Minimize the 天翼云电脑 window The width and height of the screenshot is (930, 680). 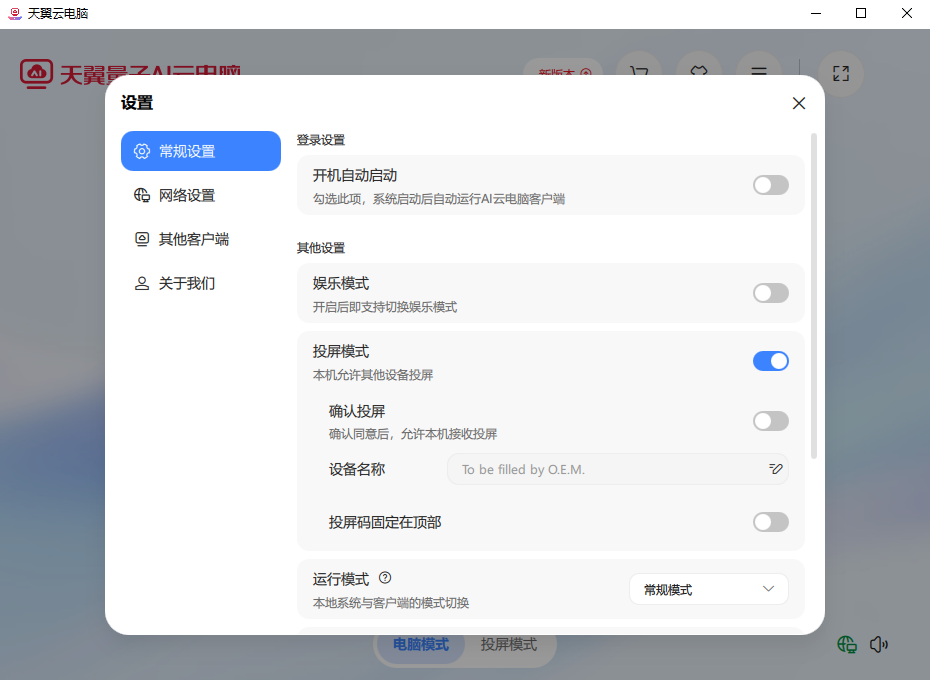click(x=816, y=13)
